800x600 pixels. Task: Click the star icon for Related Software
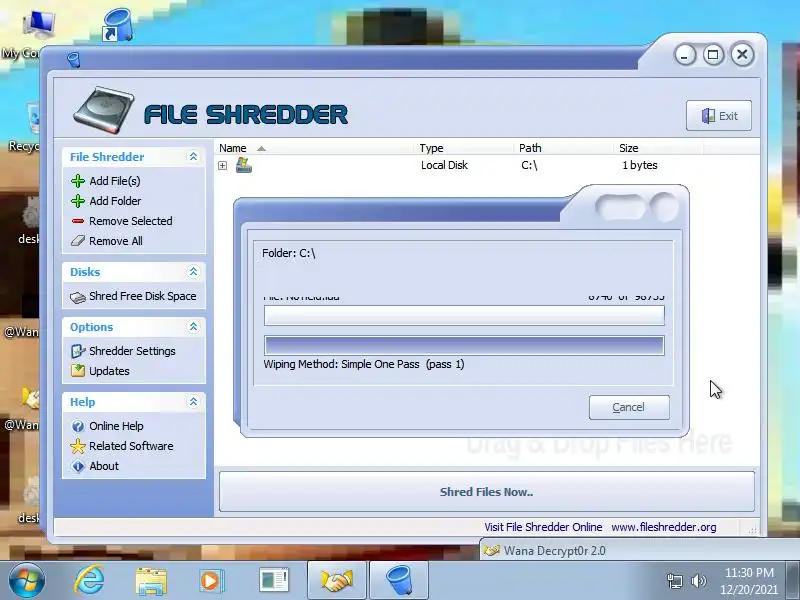click(x=78, y=446)
